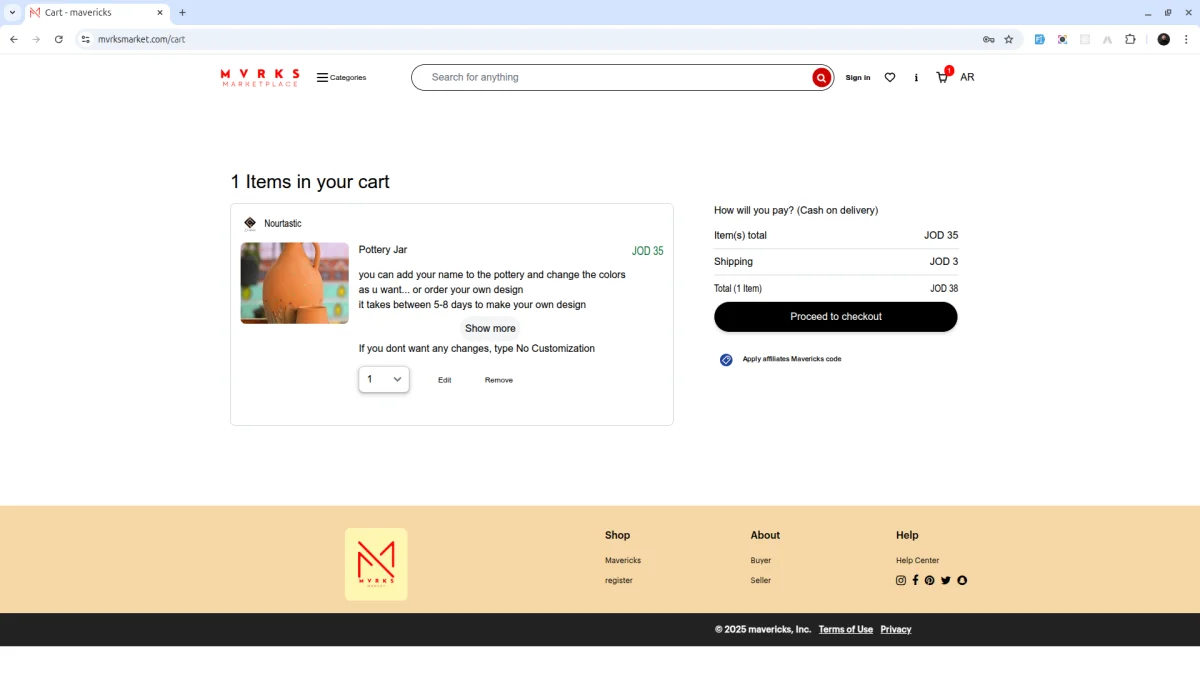
Task: Click Apply affiliates Mavericks code
Action: 792,359
